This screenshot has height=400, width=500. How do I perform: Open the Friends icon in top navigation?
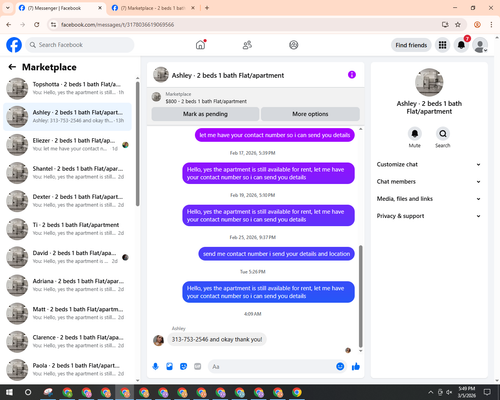[x=247, y=45]
